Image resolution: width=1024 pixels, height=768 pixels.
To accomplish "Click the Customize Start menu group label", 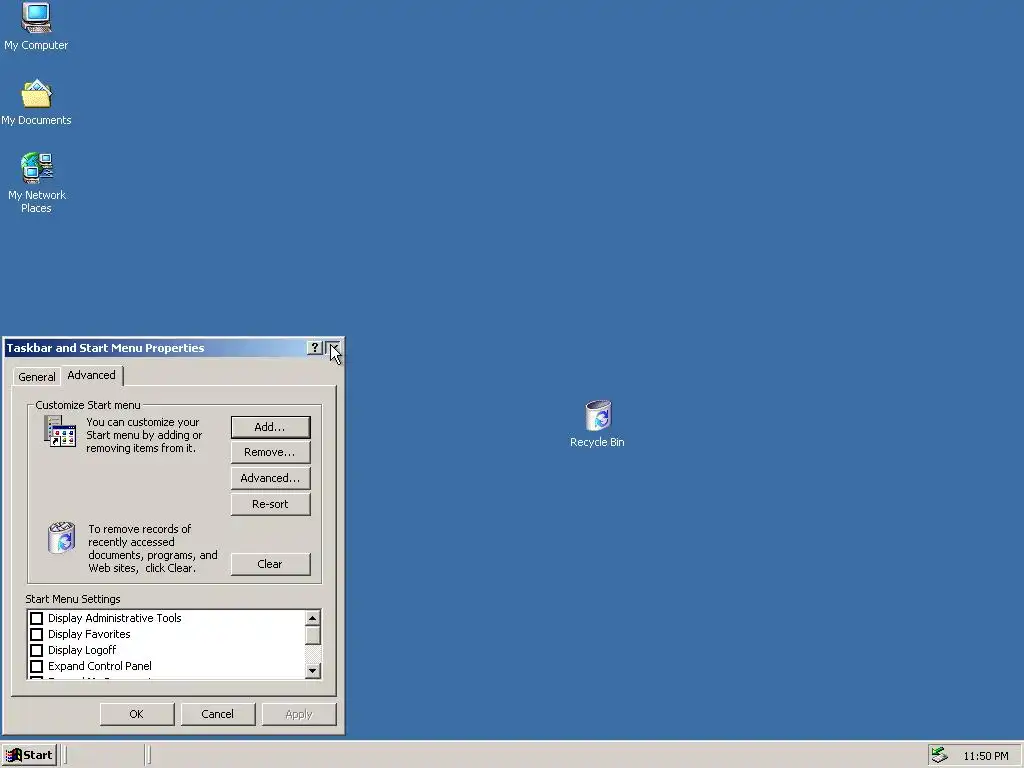I will point(88,405).
